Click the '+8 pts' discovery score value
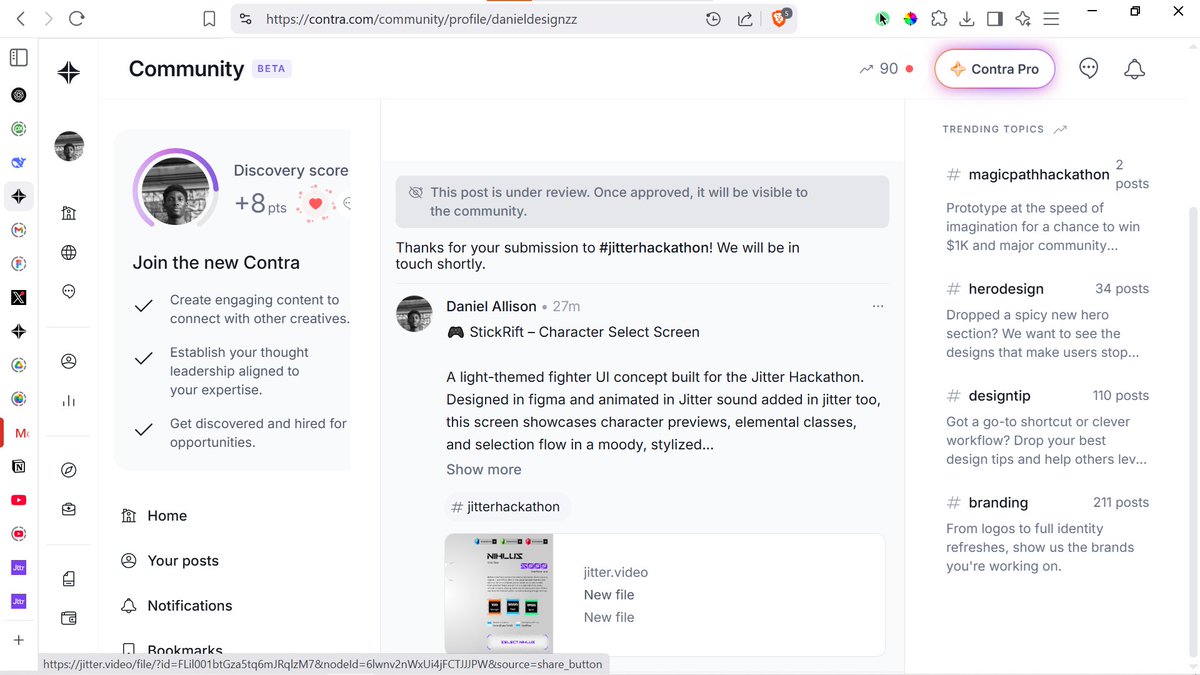The height and width of the screenshot is (675, 1200). point(260,204)
